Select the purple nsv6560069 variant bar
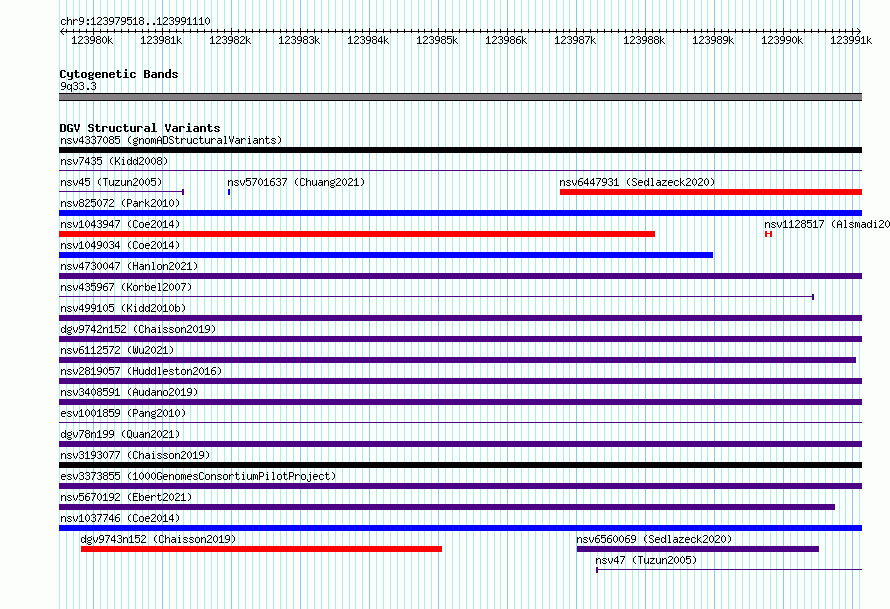This screenshot has height=609, width=890. point(698,549)
